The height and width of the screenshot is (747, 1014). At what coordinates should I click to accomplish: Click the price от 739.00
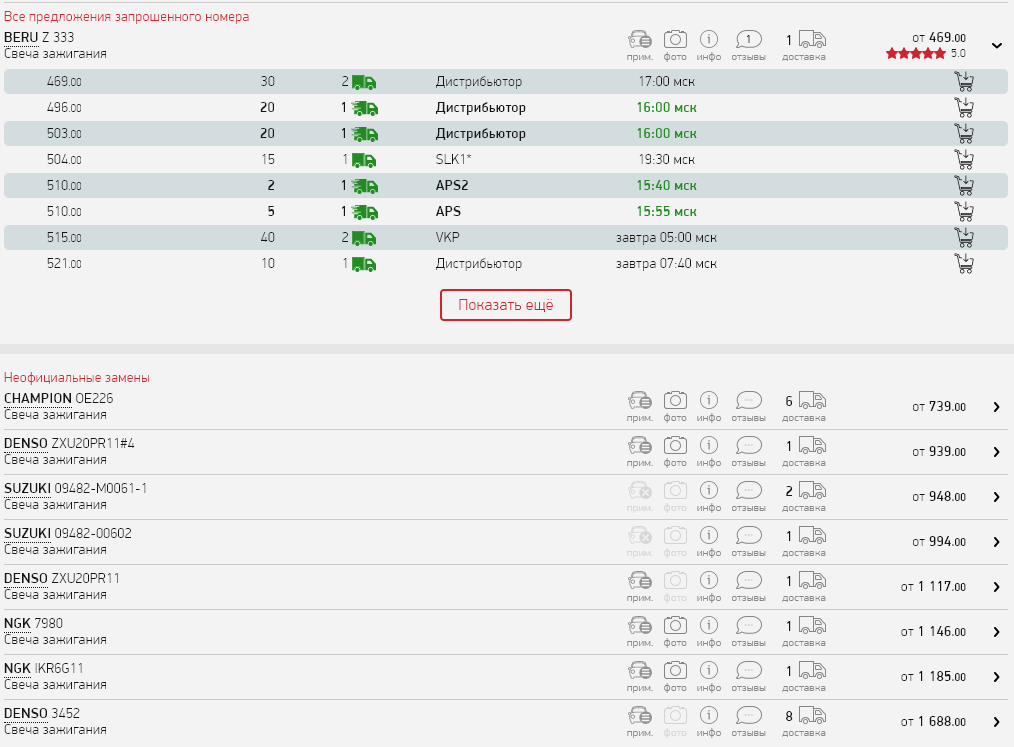pyautogui.click(x=939, y=407)
